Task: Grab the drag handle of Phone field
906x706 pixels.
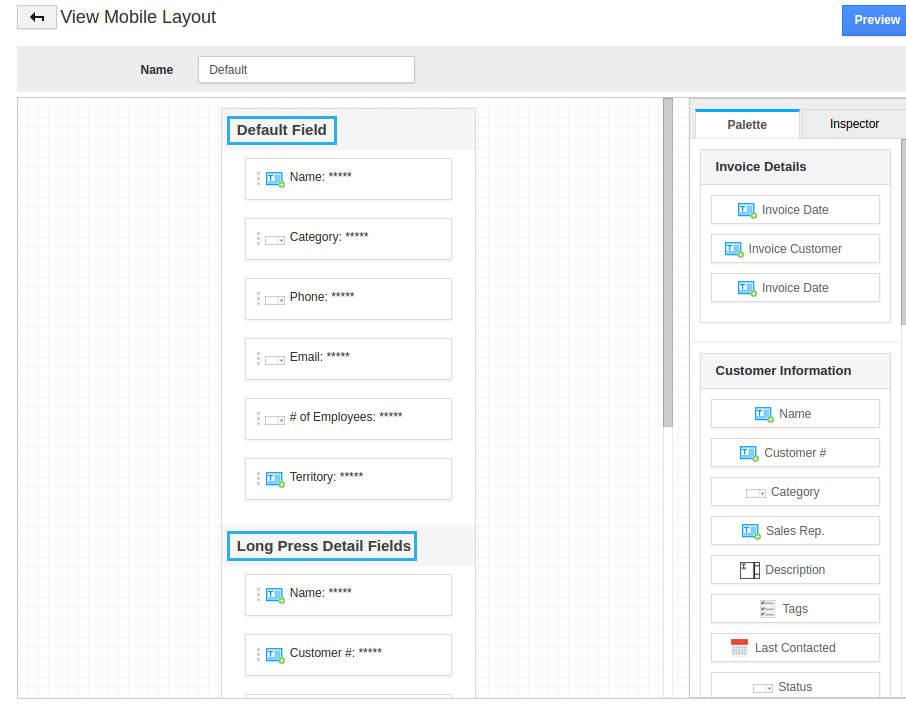Action: (x=258, y=298)
